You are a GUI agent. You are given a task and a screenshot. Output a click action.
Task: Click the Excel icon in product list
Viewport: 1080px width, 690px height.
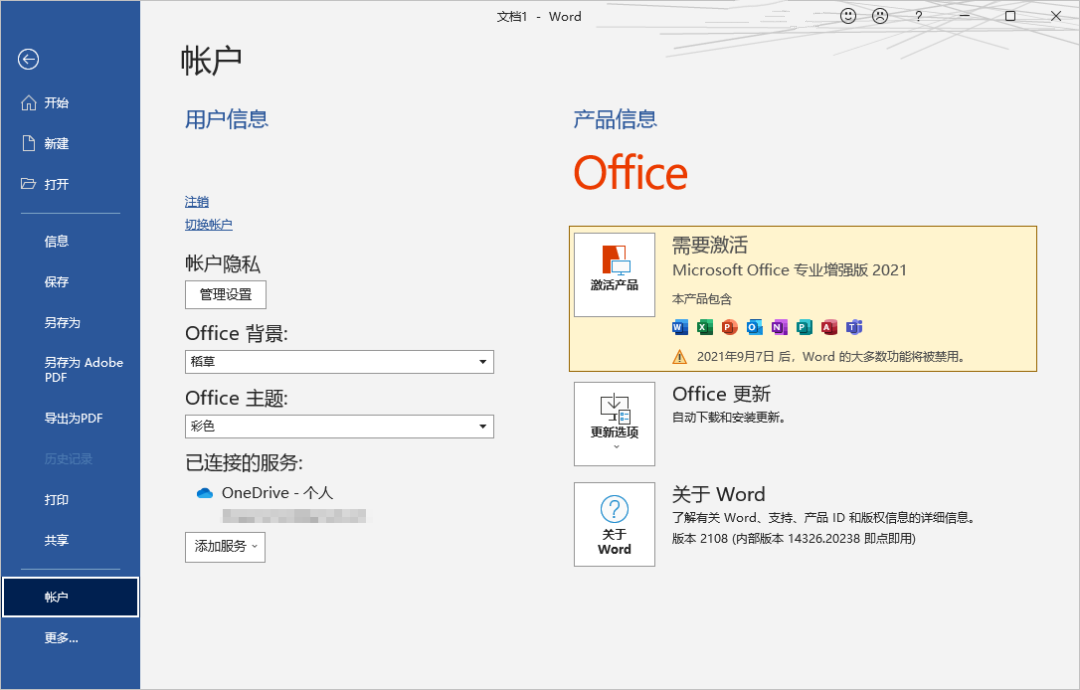(x=704, y=327)
